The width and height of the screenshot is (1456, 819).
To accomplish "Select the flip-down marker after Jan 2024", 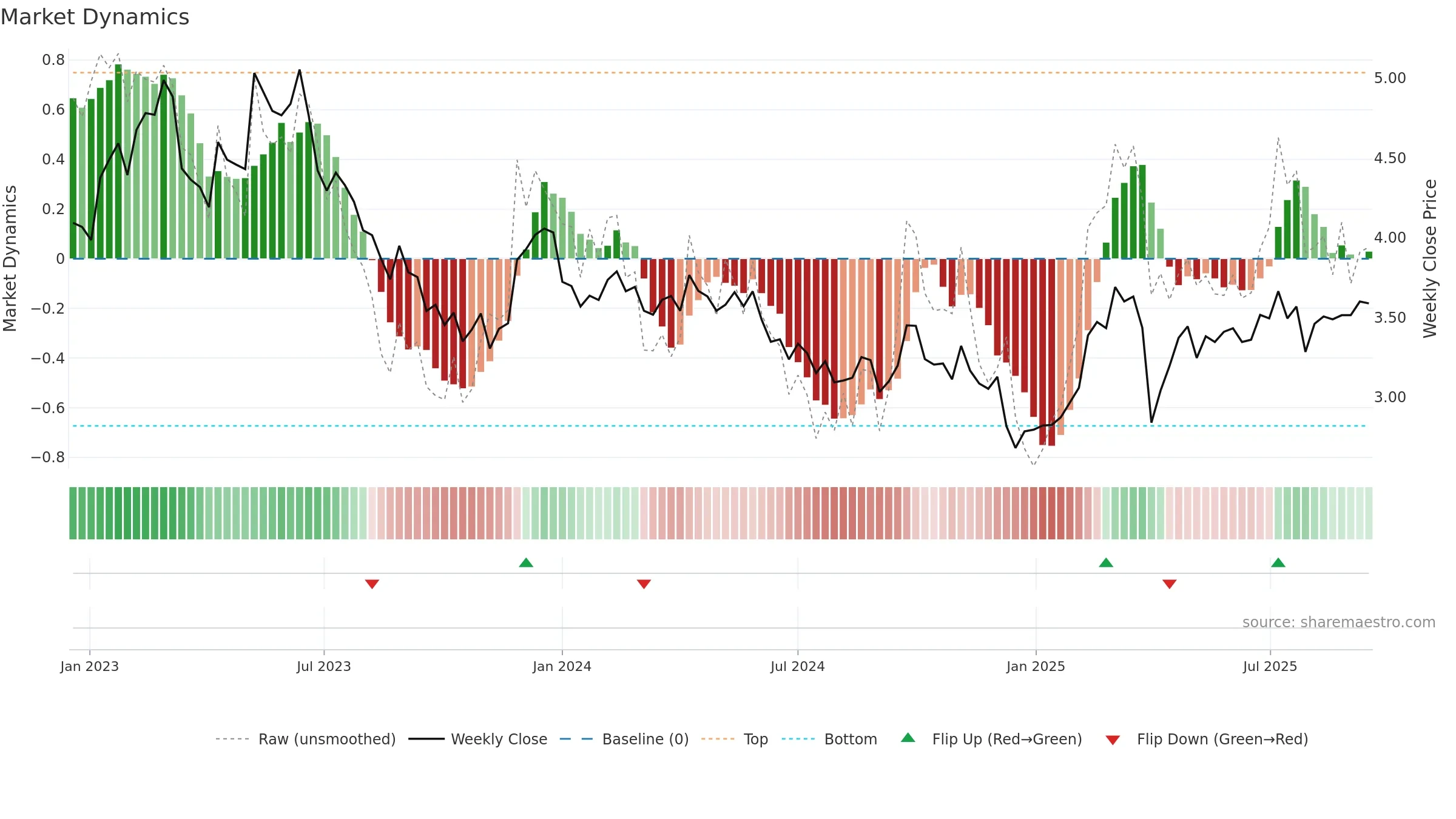I will (644, 584).
